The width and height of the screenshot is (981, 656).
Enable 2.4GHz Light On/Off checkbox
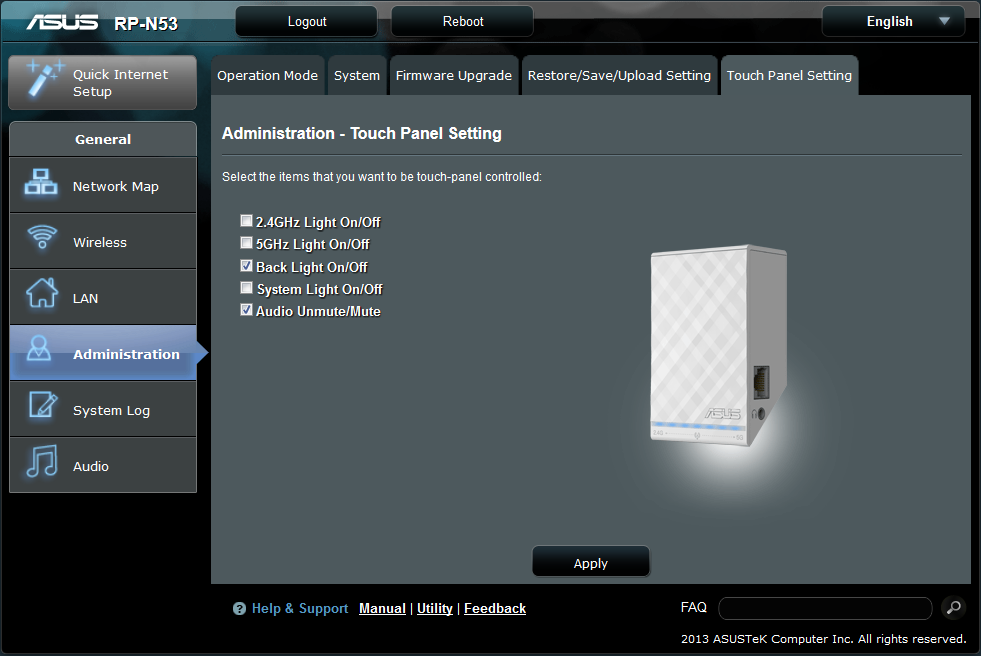[247, 222]
